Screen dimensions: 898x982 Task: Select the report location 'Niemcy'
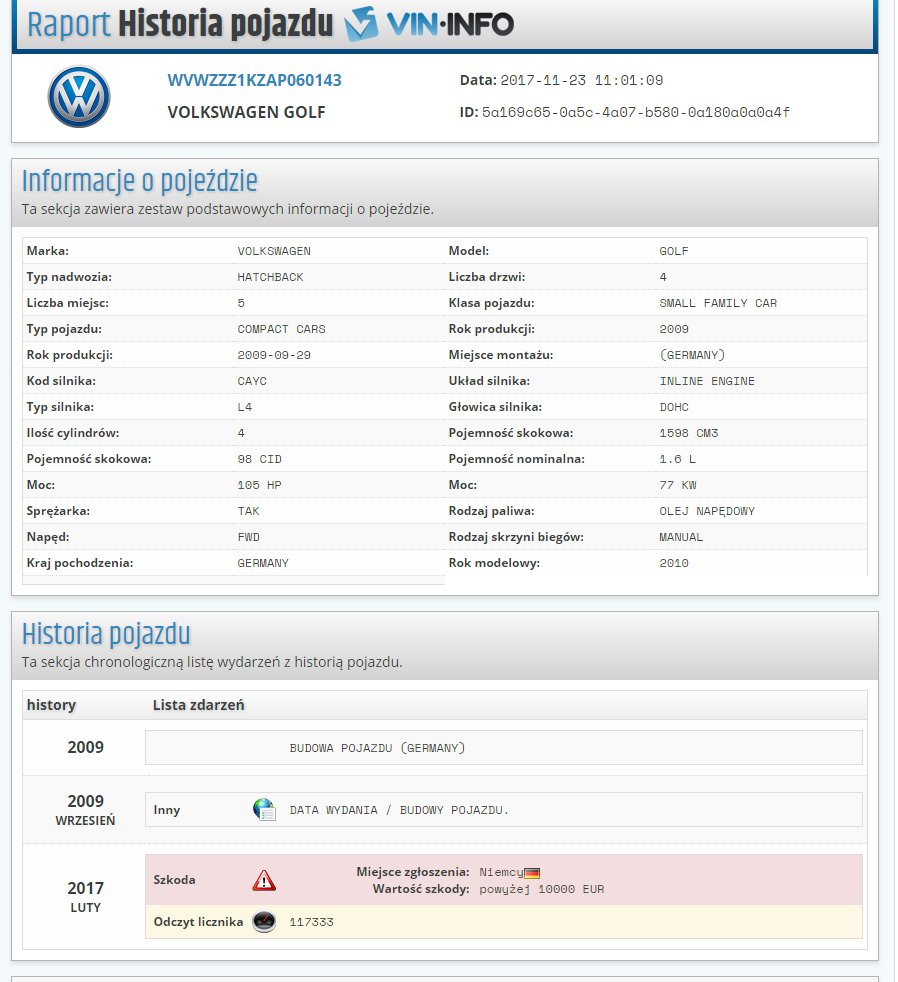click(501, 872)
